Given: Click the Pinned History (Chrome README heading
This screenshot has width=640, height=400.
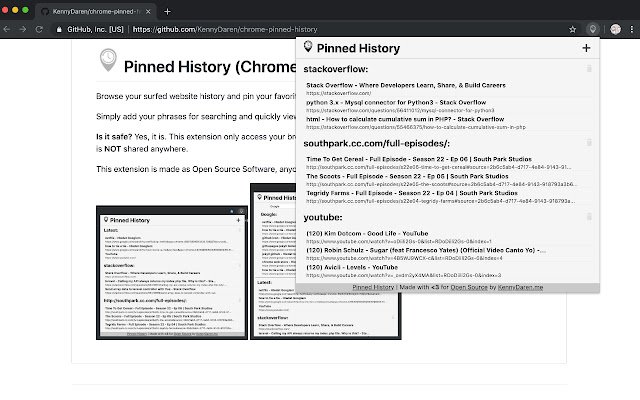Looking at the screenshot, I should (210, 67).
